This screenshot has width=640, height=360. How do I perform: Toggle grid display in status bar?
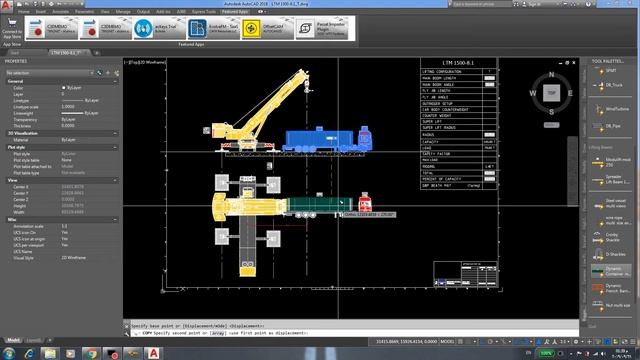click(x=460, y=341)
